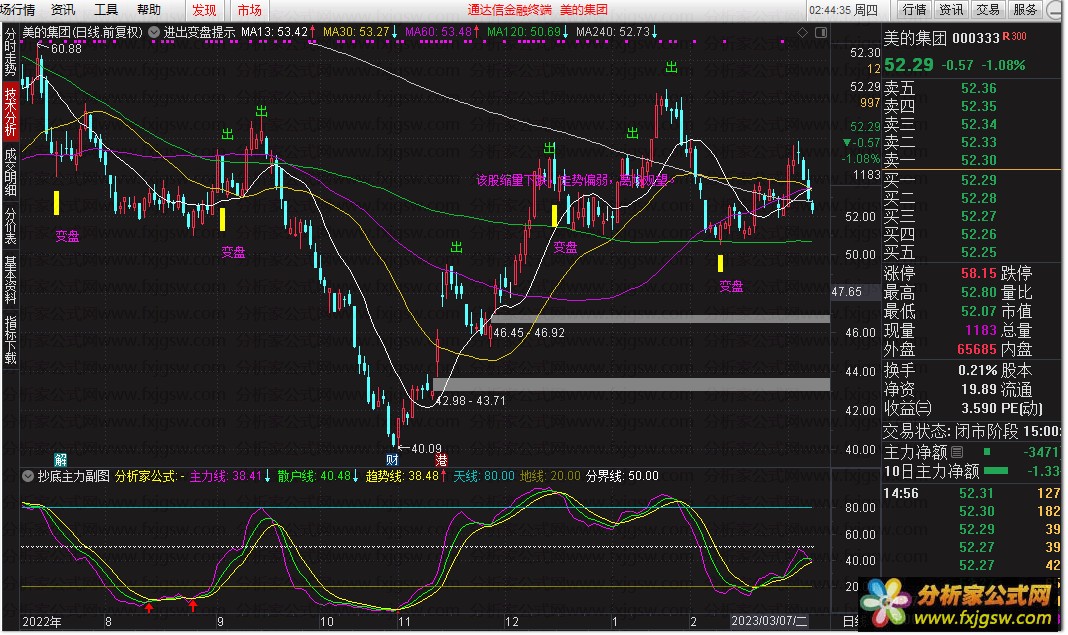Viewport: 1068px width, 635px height.
Task: Click the MA120: 50.69 label
Action: click(524, 31)
